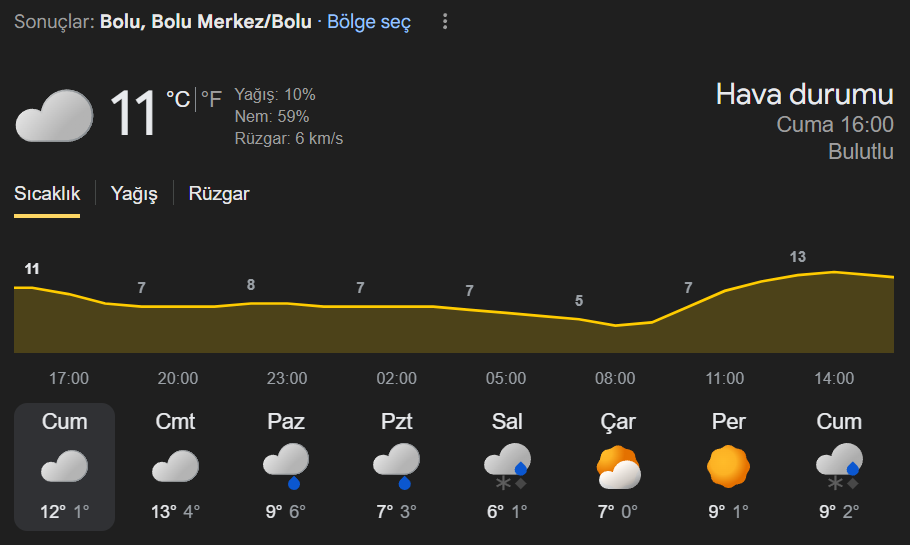The width and height of the screenshot is (910, 545).
Task: Select Wednesday's partly sunny icon
Action: pyautogui.click(x=617, y=466)
